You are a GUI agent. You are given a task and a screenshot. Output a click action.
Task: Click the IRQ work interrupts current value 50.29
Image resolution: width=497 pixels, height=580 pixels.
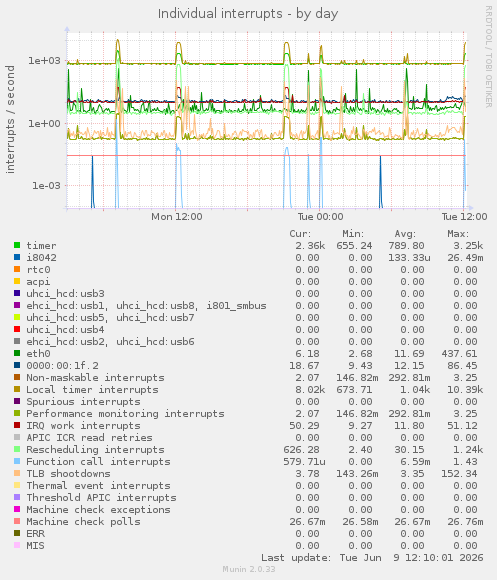(x=304, y=425)
